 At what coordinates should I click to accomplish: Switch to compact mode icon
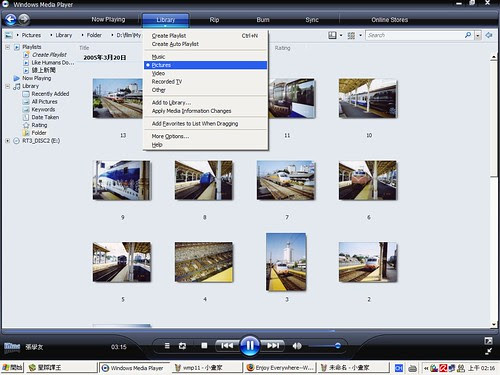point(488,351)
